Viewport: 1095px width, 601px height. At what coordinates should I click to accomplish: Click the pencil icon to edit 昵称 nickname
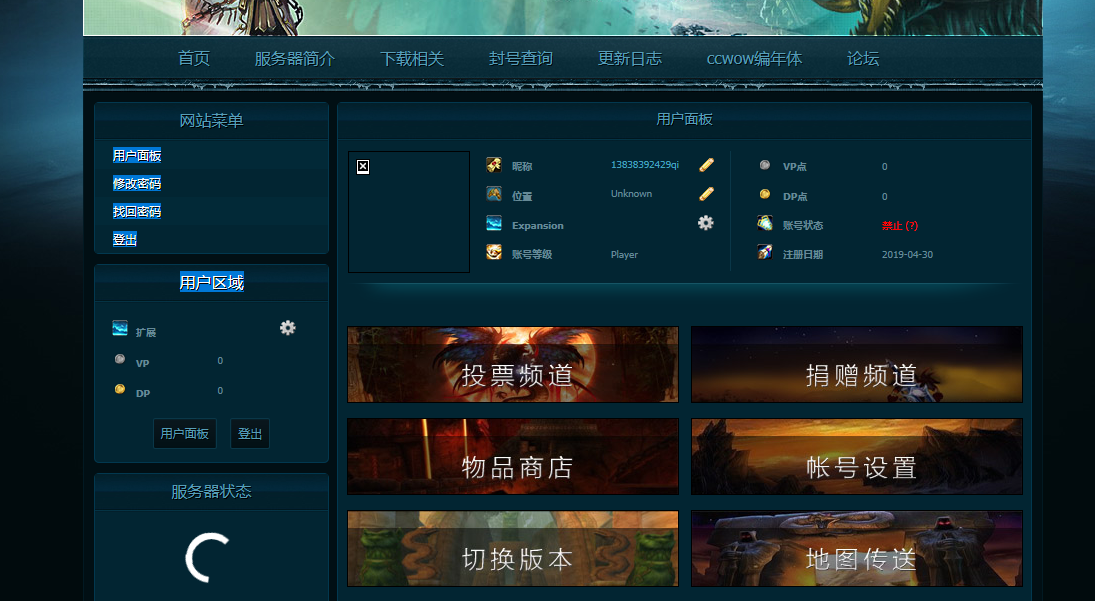tap(706, 164)
